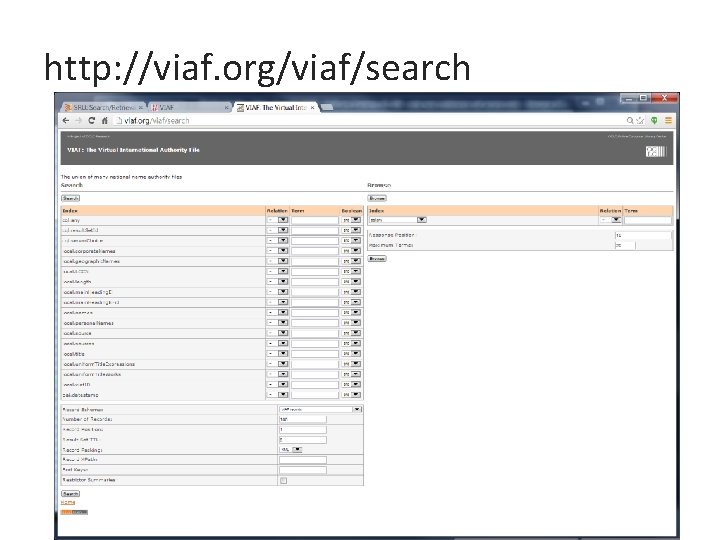Open the Relation dropdown for oclc.title
720x540 pixels.
[277, 354]
